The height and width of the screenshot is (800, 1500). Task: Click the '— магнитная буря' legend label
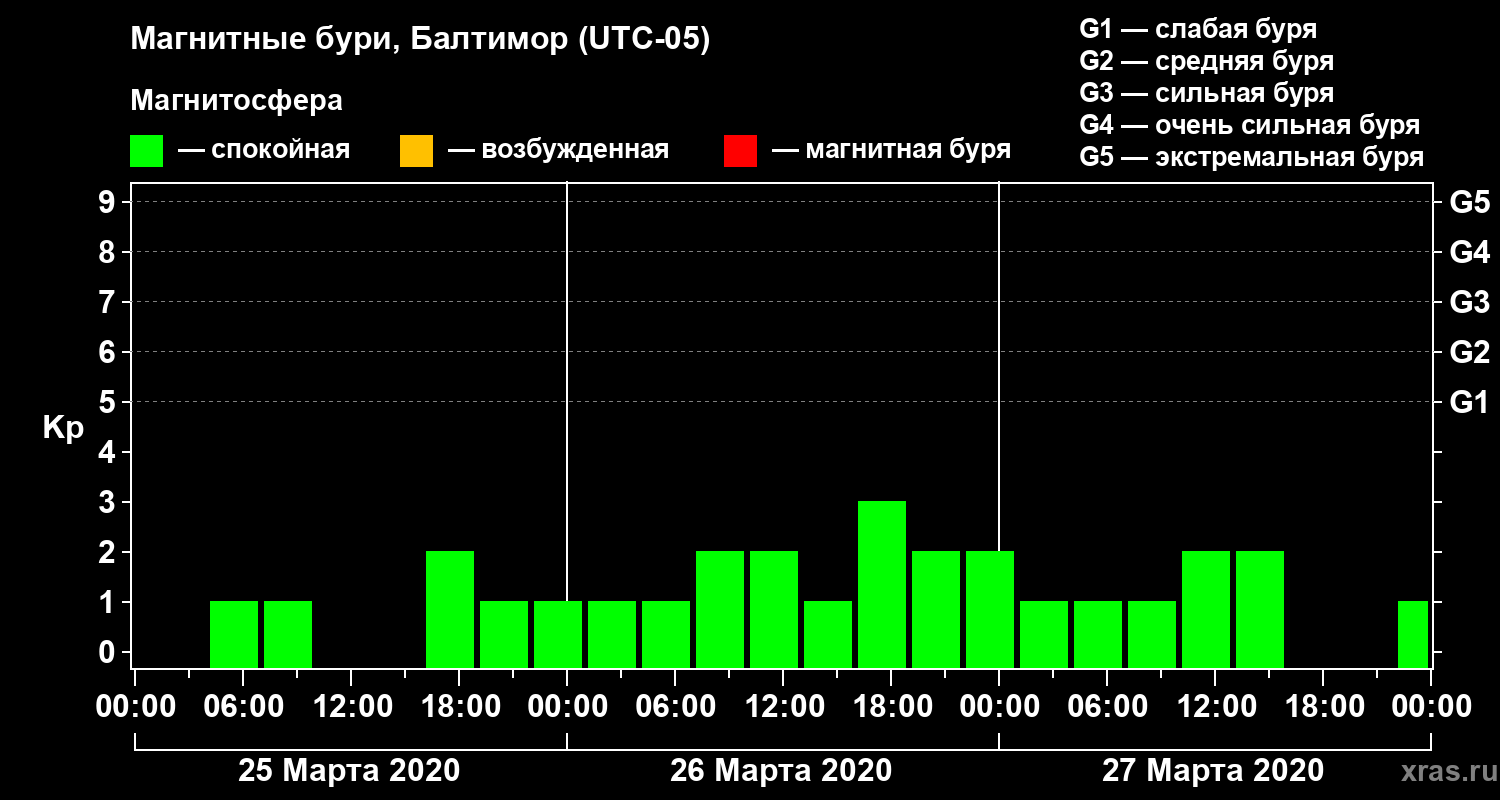pos(892,150)
